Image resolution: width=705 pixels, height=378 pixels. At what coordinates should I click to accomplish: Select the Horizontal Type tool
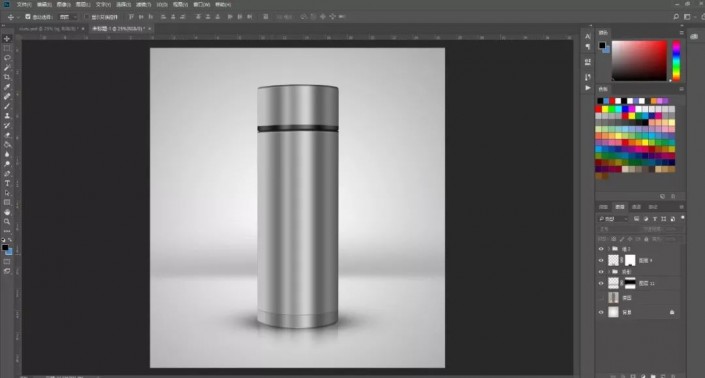coord(7,183)
